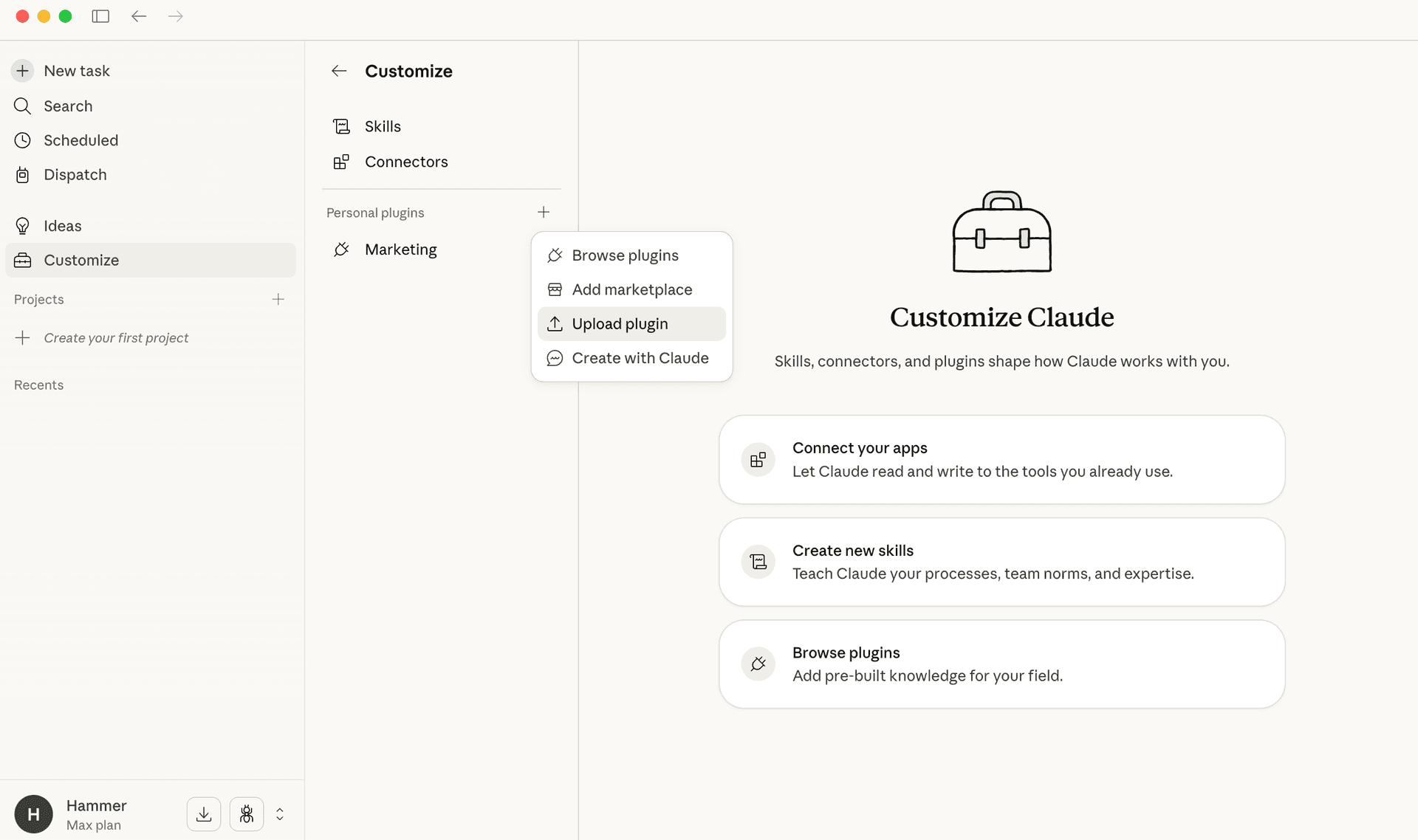This screenshot has height=840, width=1418.
Task: Click the Recents heading
Action: [x=38, y=385]
